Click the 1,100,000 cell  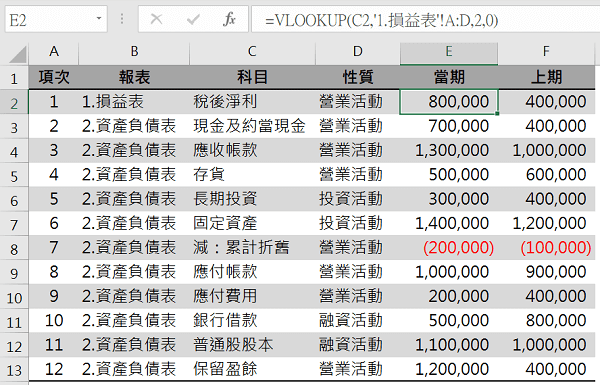tap(449, 345)
